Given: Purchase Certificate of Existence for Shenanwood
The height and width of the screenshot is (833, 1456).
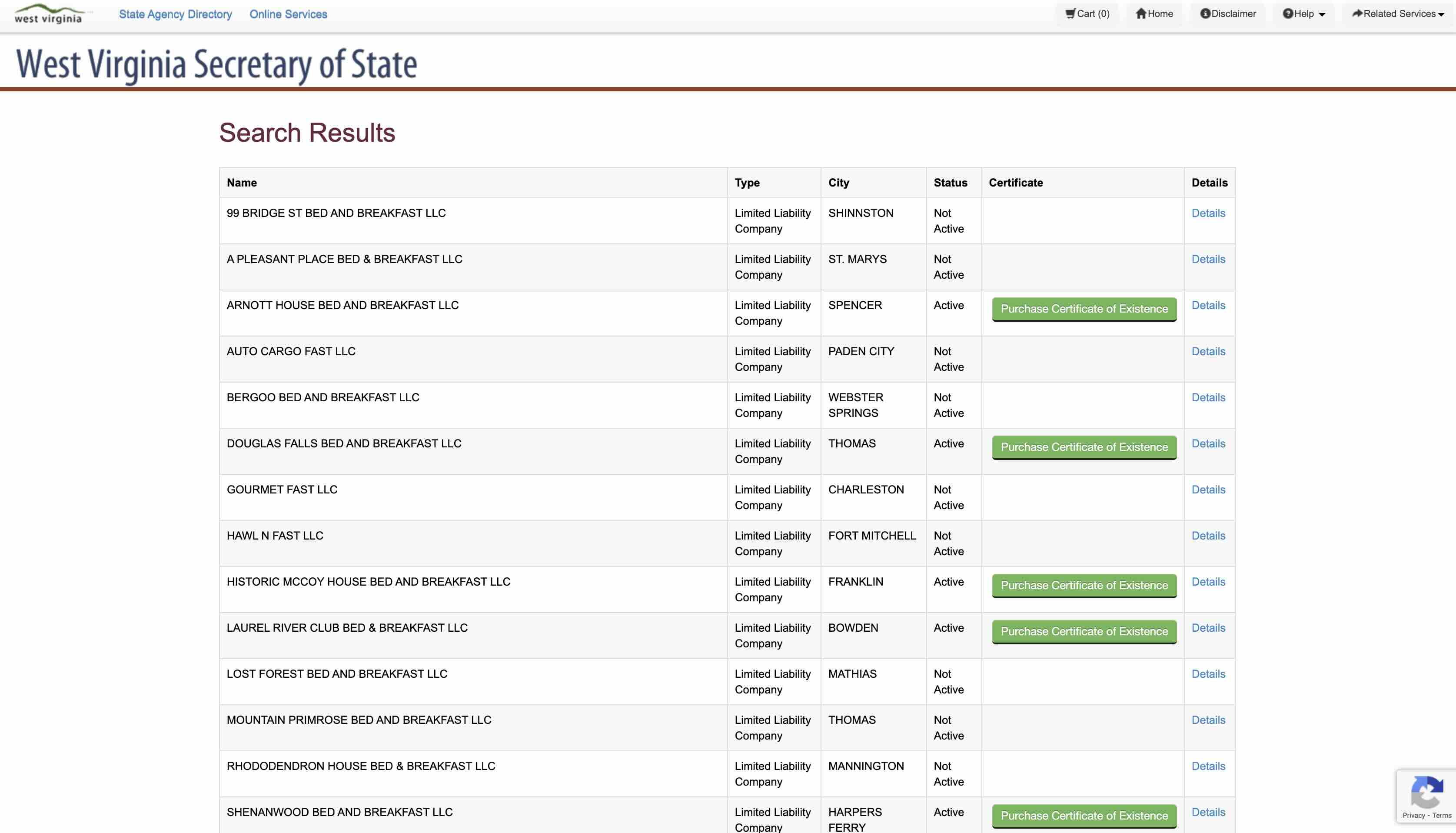Looking at the screenshot, I should (1084, 816).
